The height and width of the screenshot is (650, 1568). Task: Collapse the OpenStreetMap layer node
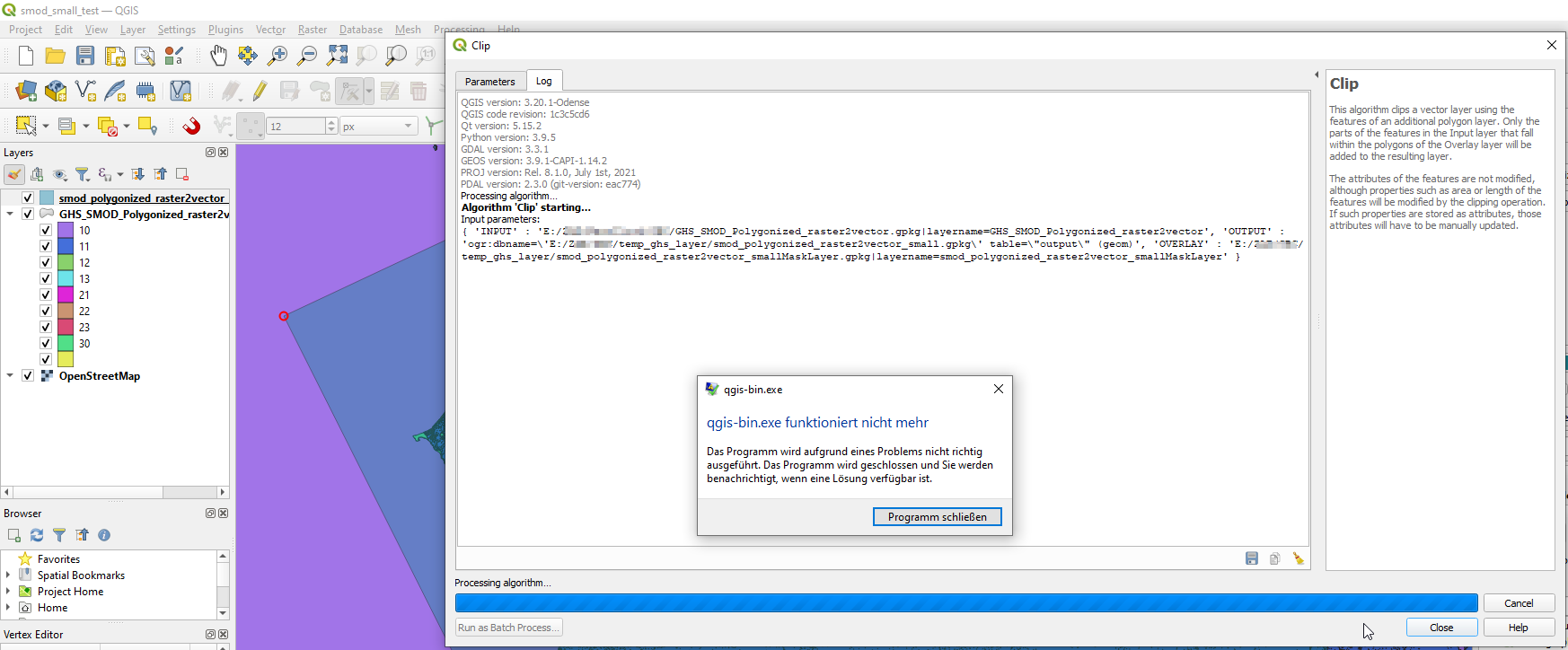(x=10, y=375)
